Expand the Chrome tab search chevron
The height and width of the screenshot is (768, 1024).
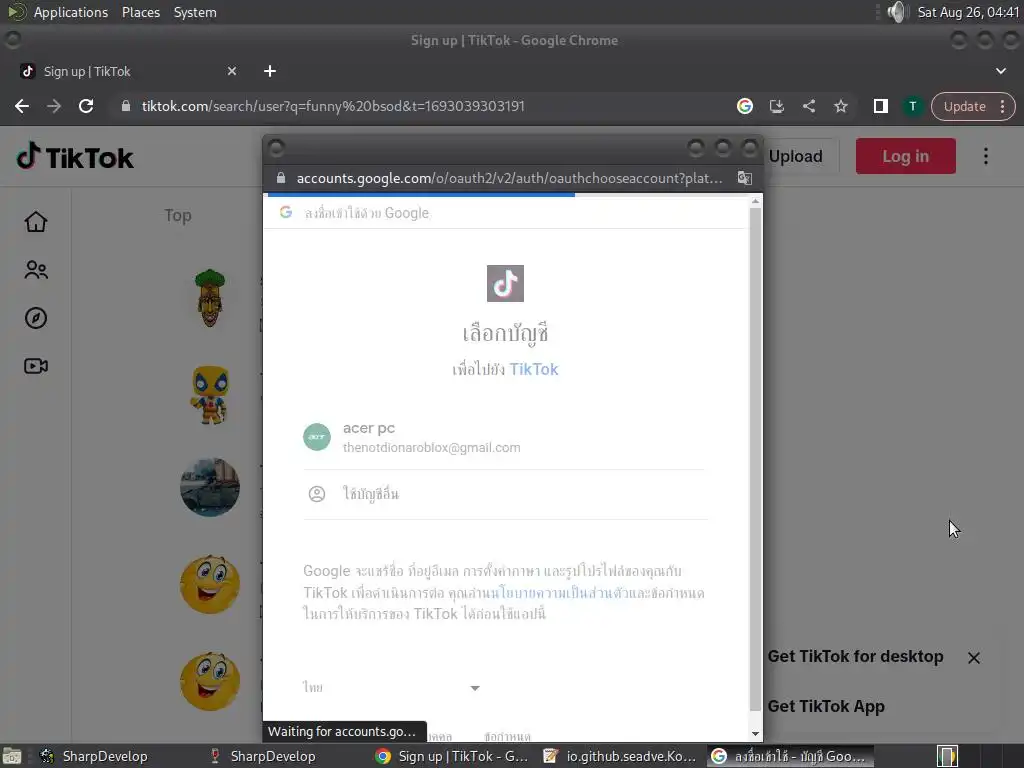tap(1000, 71)
